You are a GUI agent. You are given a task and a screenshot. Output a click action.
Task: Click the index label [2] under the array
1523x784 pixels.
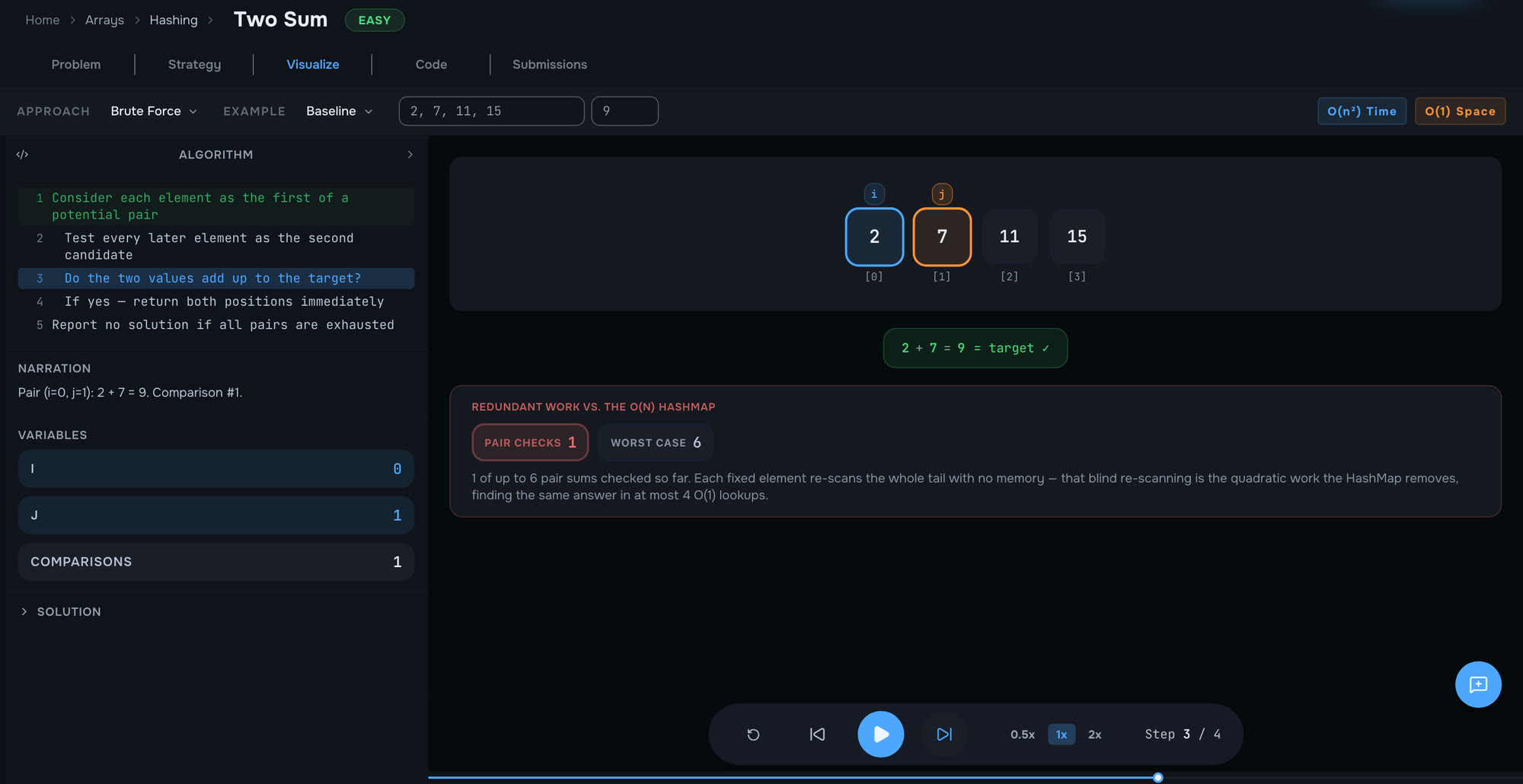pos(1010,277)
